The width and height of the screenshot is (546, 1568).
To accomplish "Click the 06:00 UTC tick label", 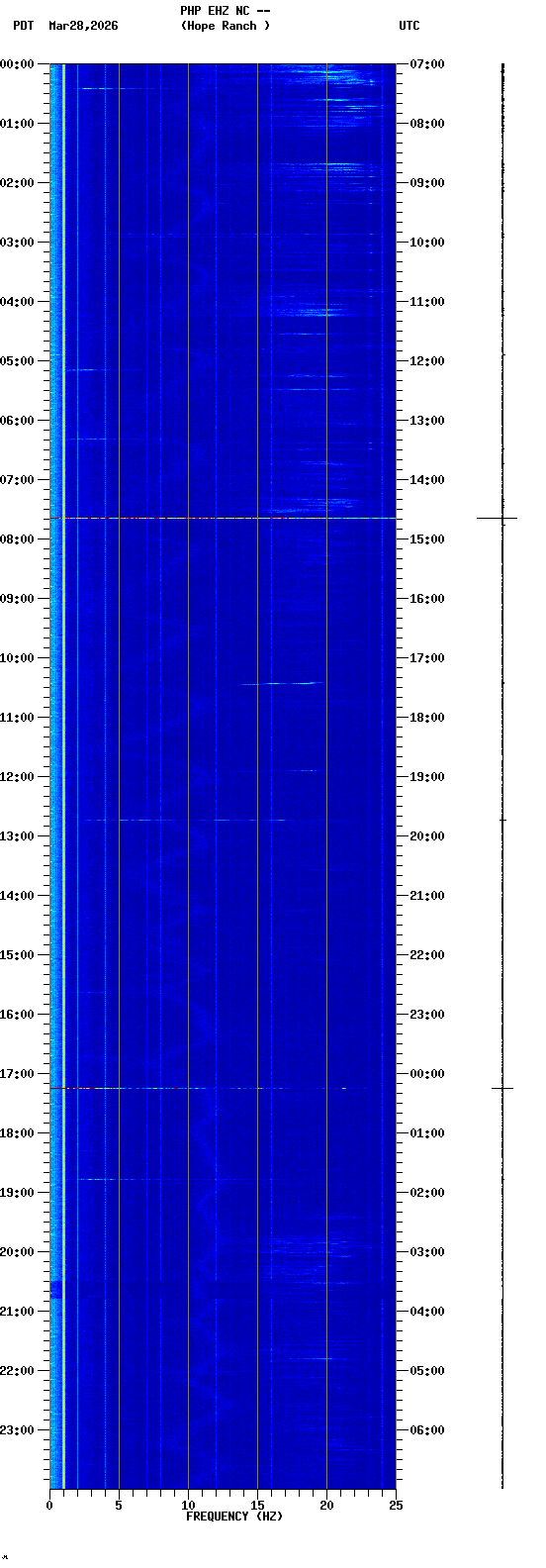I will point(427,1430).
